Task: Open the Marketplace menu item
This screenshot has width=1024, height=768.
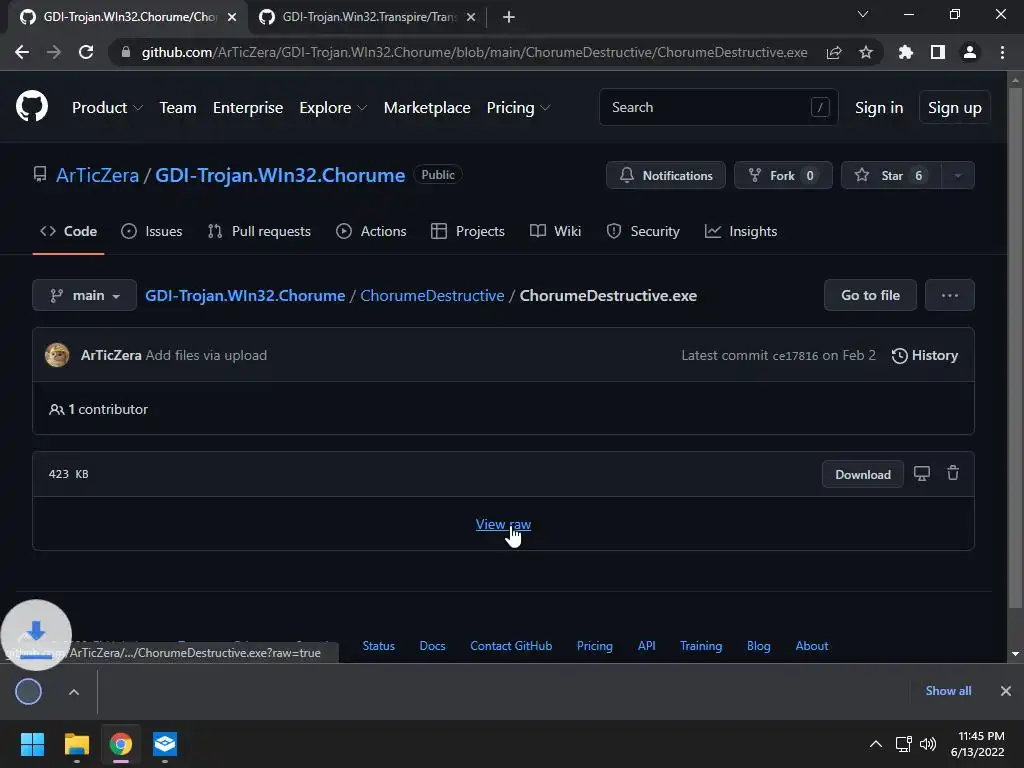Action: pyautogui.click(x=427, y=108)
